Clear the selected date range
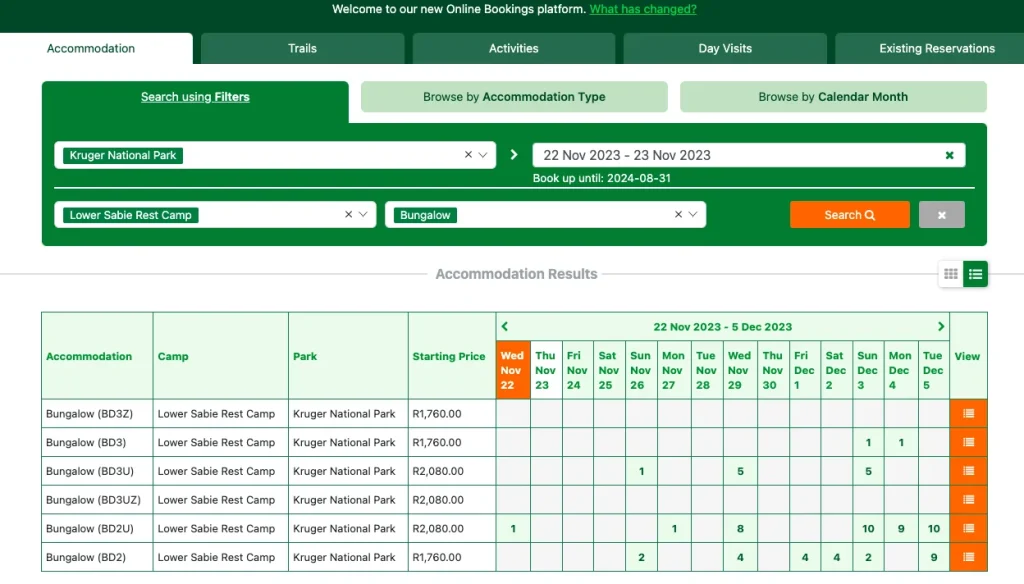Viewport: 1024px width, 584px height. [950, 155]
